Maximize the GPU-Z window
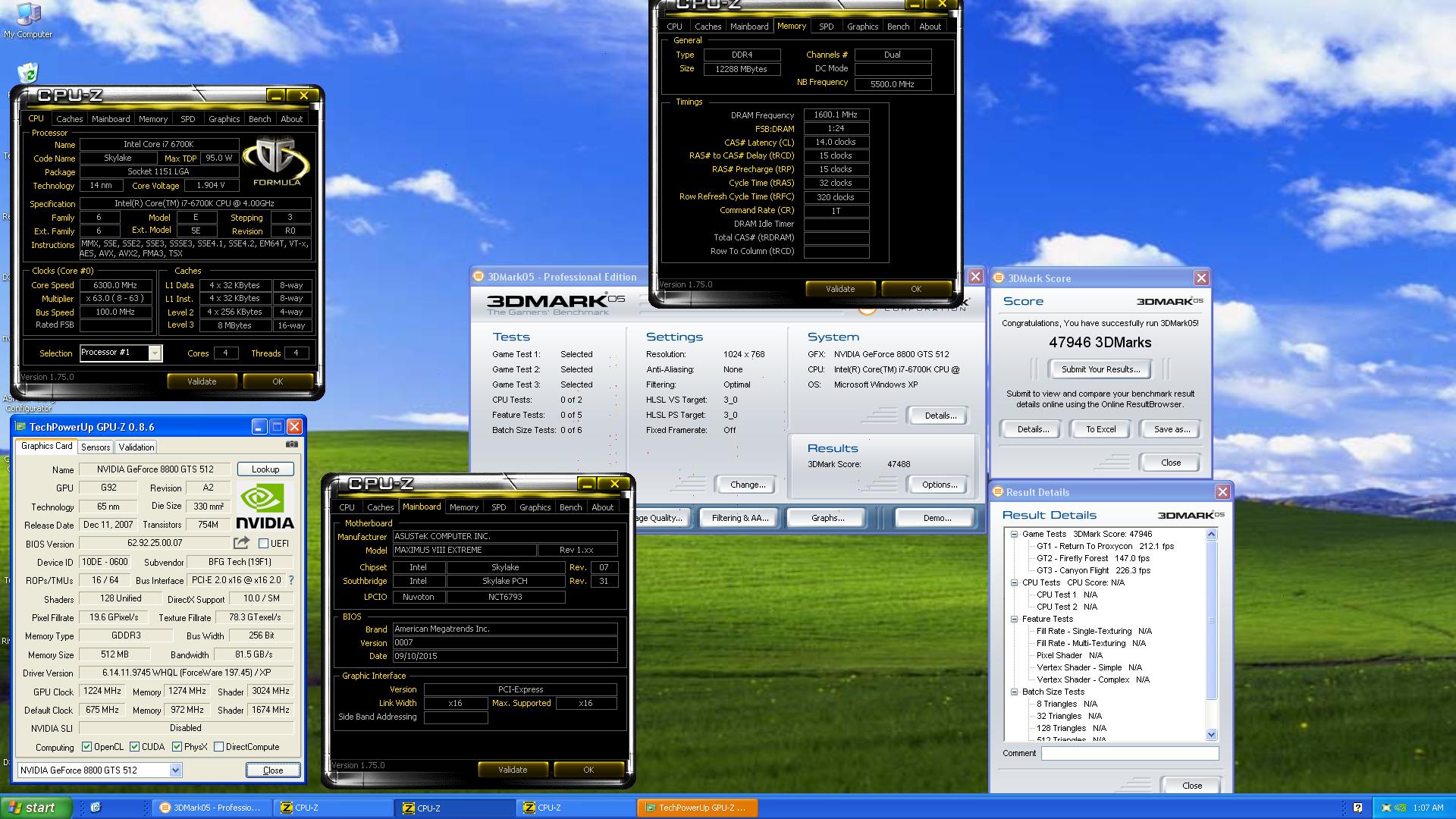The width and height of the screenshot is (1456, 819). pyautogui.click(x=277, y=427)
